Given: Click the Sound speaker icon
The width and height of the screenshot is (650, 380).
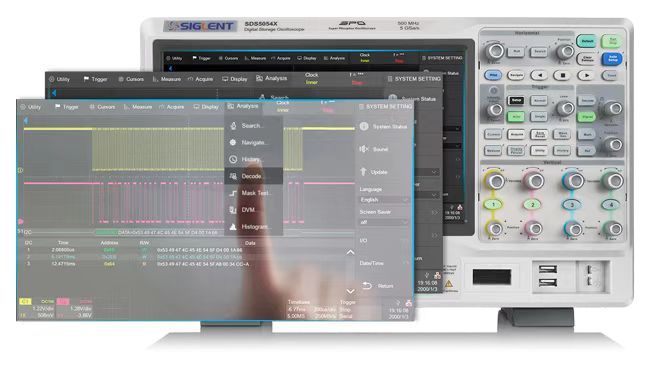Looking at the screenshot, I should 364,149.
